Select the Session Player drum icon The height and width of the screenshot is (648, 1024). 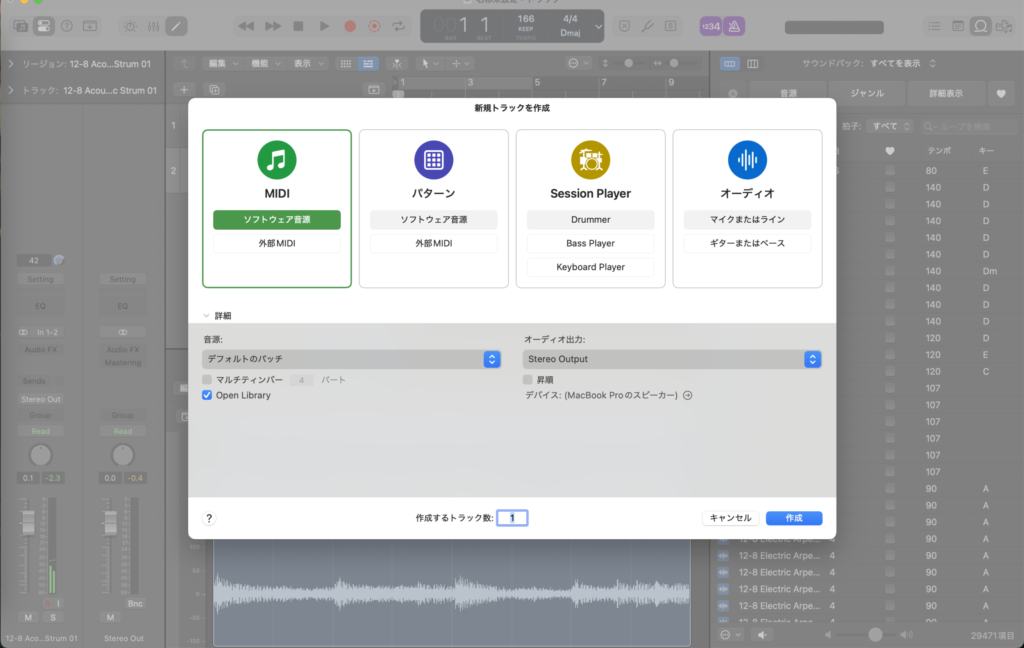coord(590,160)
